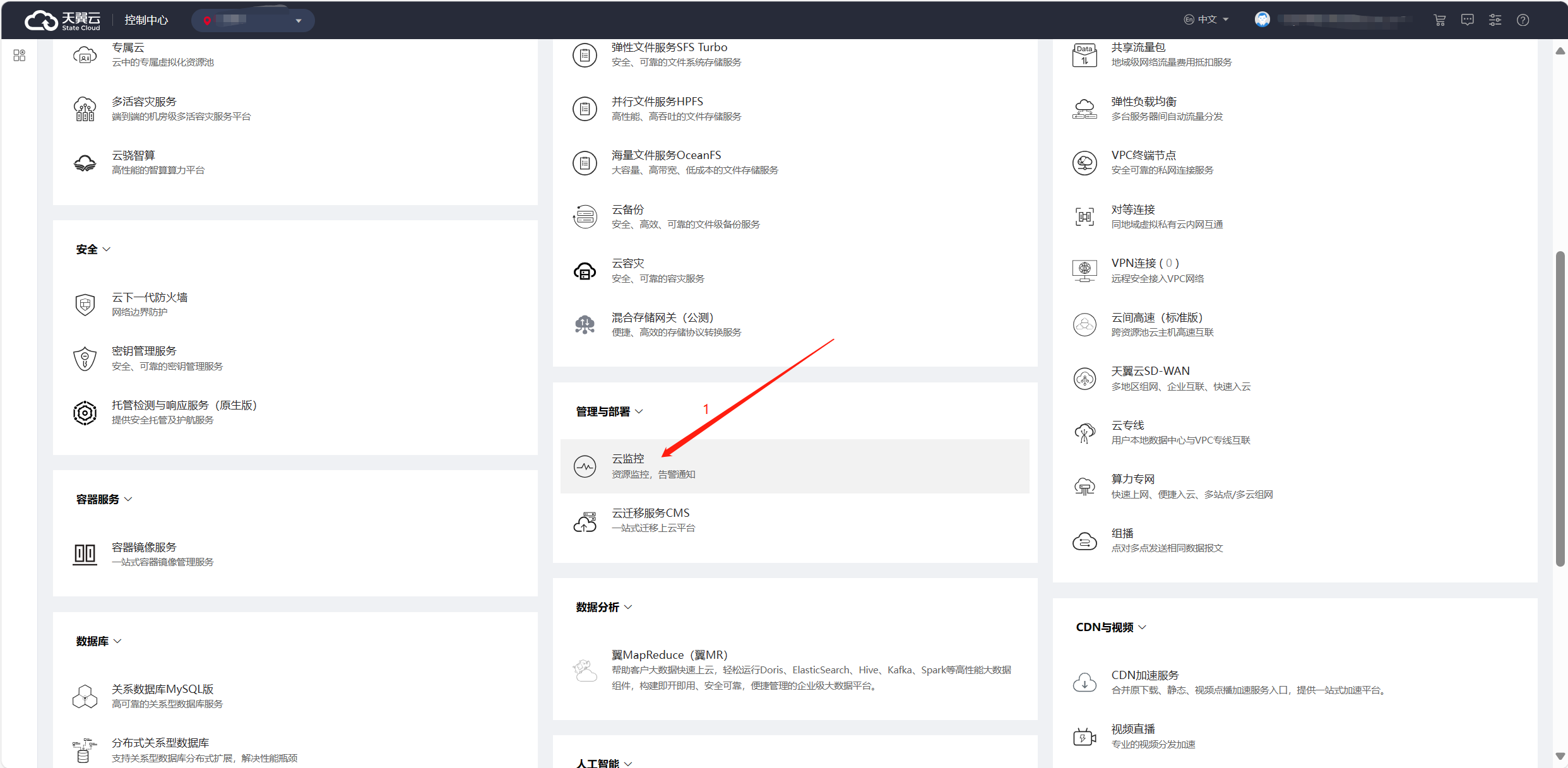This screenshot has height=768, width=1568.
Task: Click the VPN连接 monitor icon
Action: pyautogui.click(x=1085, y=271)
